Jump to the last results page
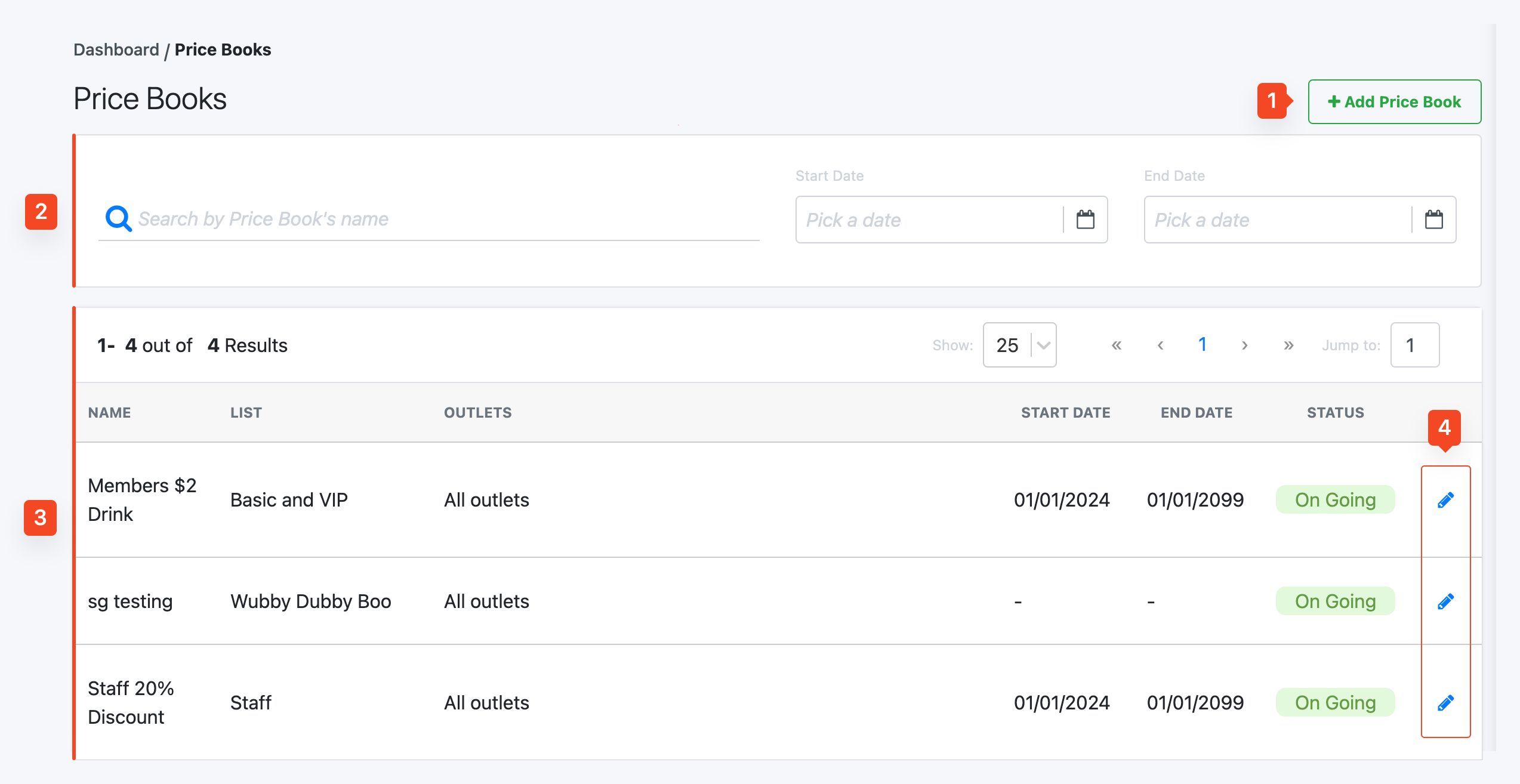The width and height of the screenshot is (1520, 784). (x=1288, y=345)
